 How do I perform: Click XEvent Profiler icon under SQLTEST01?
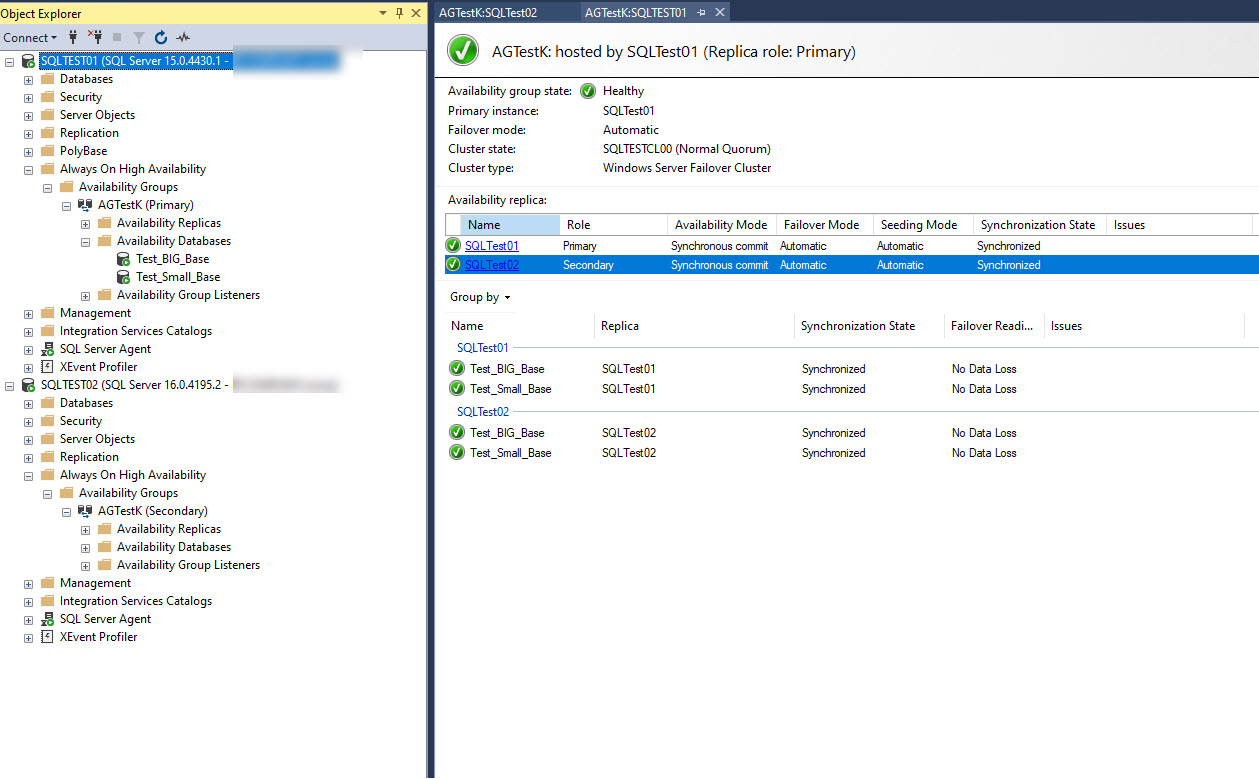pyautogui.click(x=48, y=367)
